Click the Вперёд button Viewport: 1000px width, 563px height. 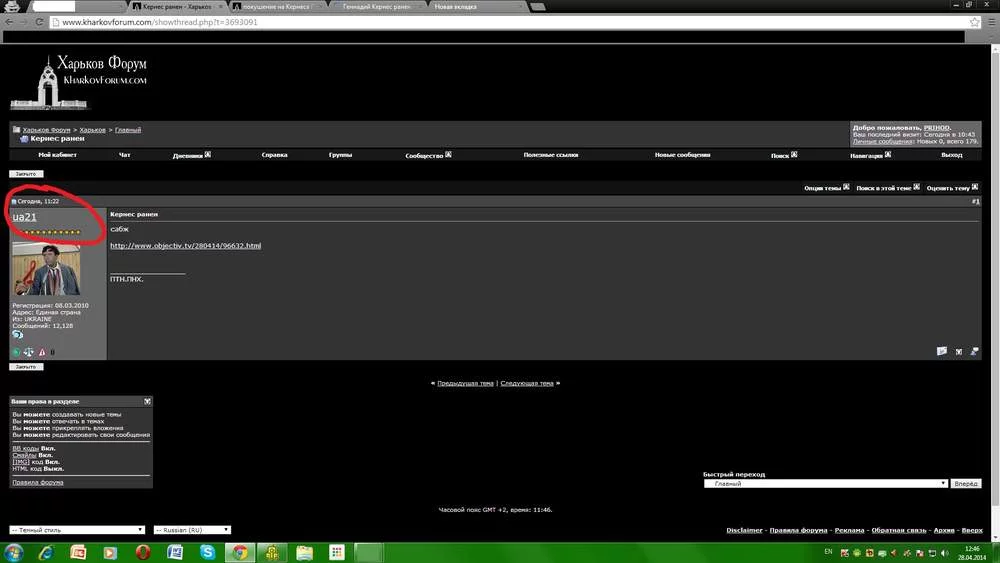966,483
